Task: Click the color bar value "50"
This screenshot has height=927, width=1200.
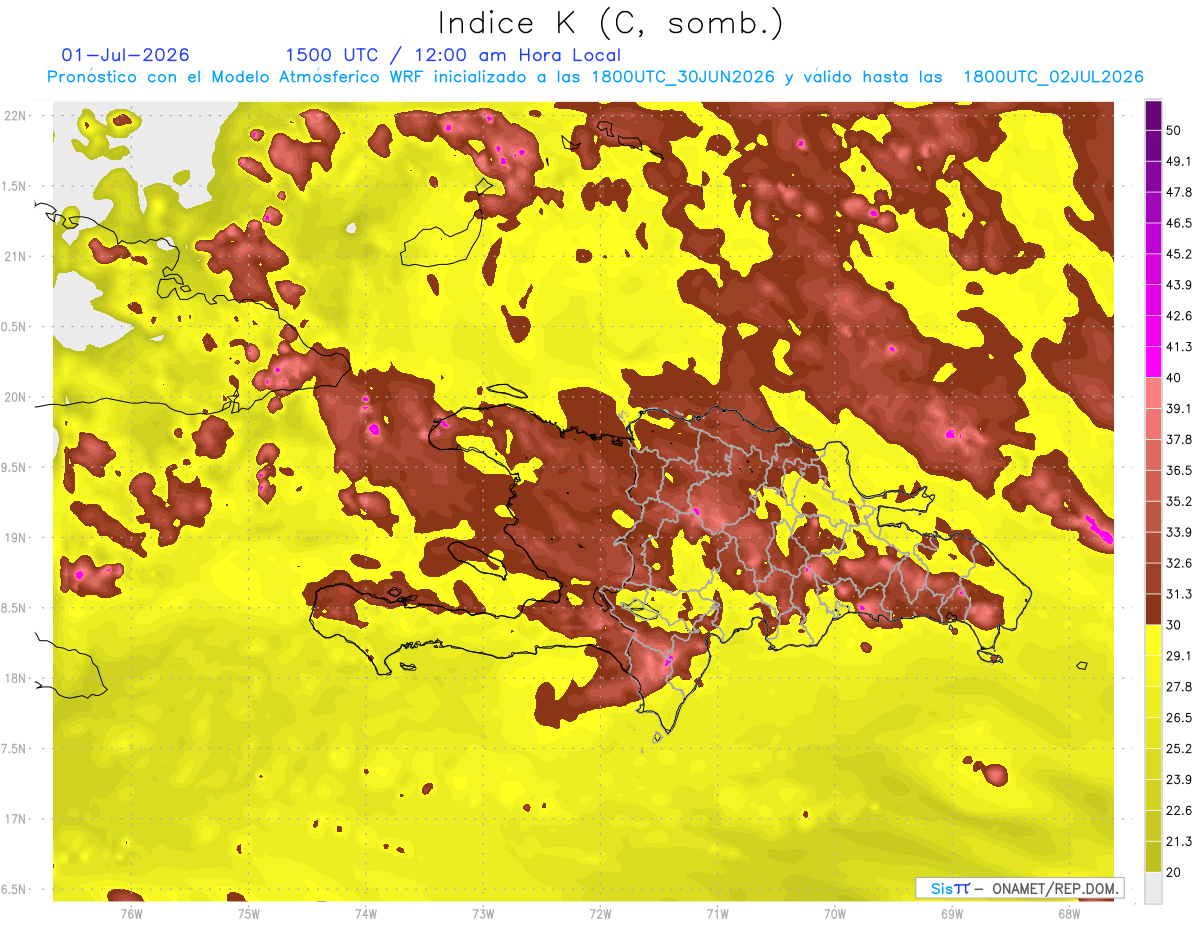Action: click(1175, 130)
